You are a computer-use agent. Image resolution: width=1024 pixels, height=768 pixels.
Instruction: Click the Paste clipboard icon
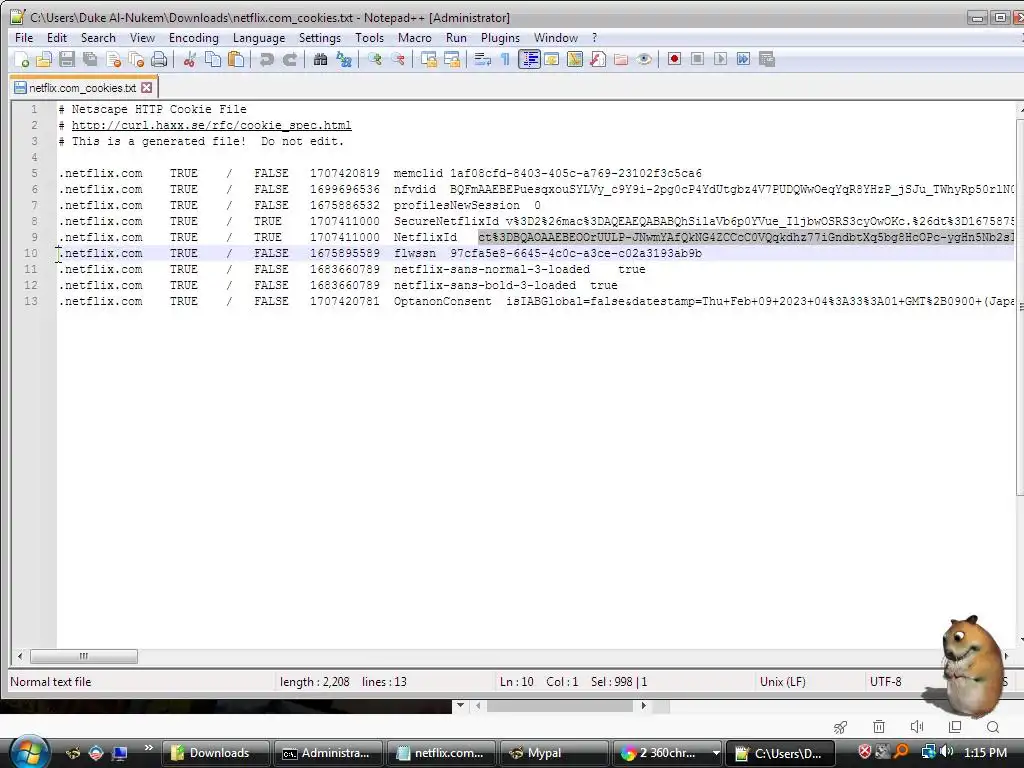236,59
